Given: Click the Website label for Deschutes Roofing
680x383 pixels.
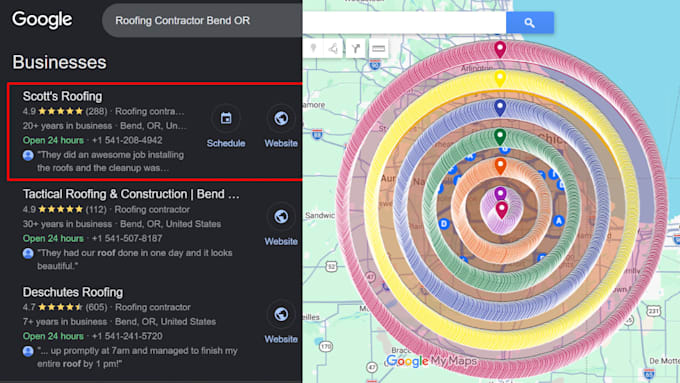Looking at the screenshot, I should 281,339.
